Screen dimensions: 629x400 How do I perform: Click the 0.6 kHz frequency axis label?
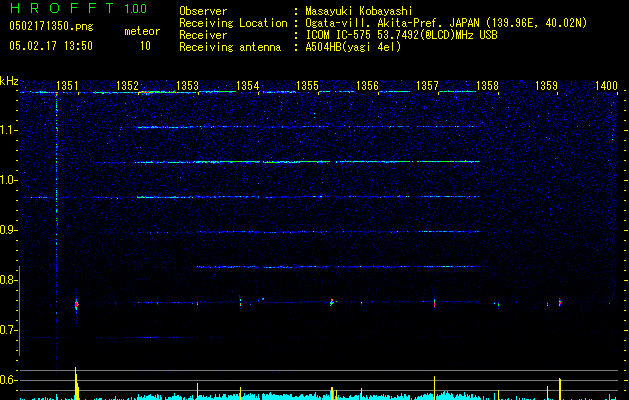click(x=8, y=380)
